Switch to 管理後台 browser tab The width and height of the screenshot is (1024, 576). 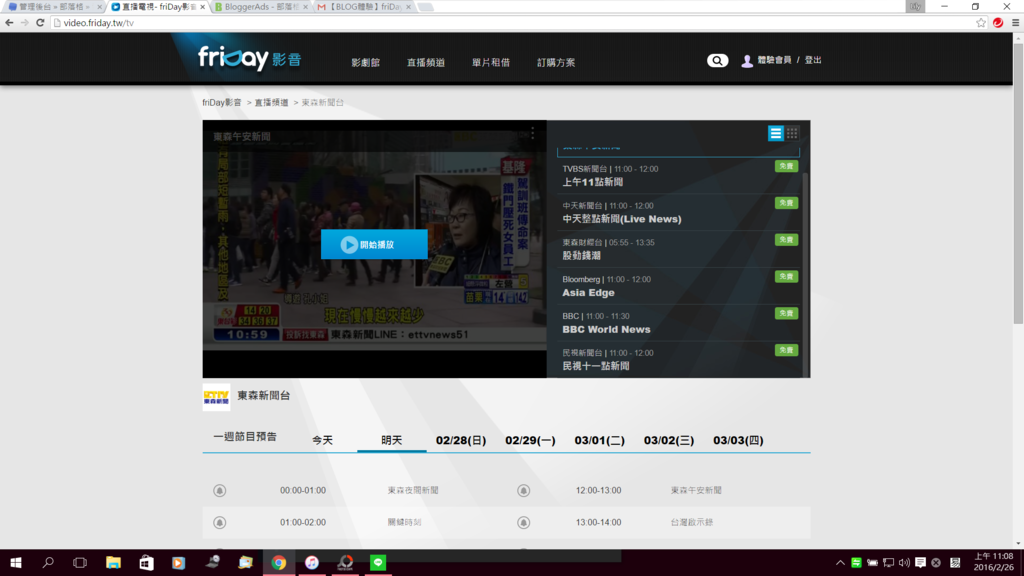click(55, 7)
